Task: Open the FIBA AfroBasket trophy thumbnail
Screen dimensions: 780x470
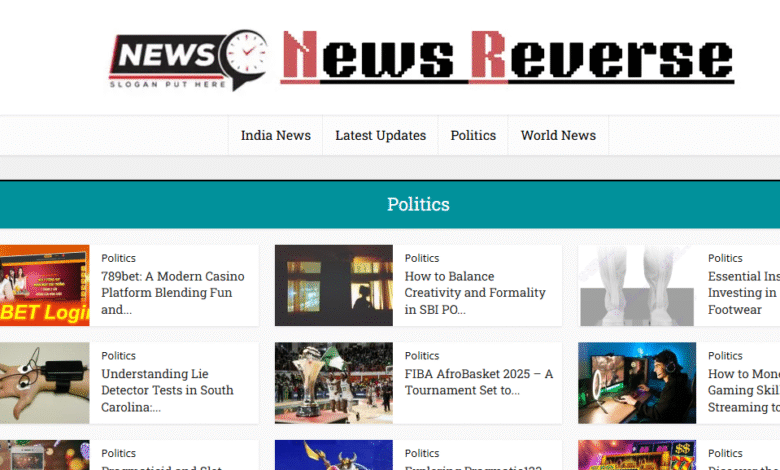Action: pyautogui.click(x=334, y=383)
